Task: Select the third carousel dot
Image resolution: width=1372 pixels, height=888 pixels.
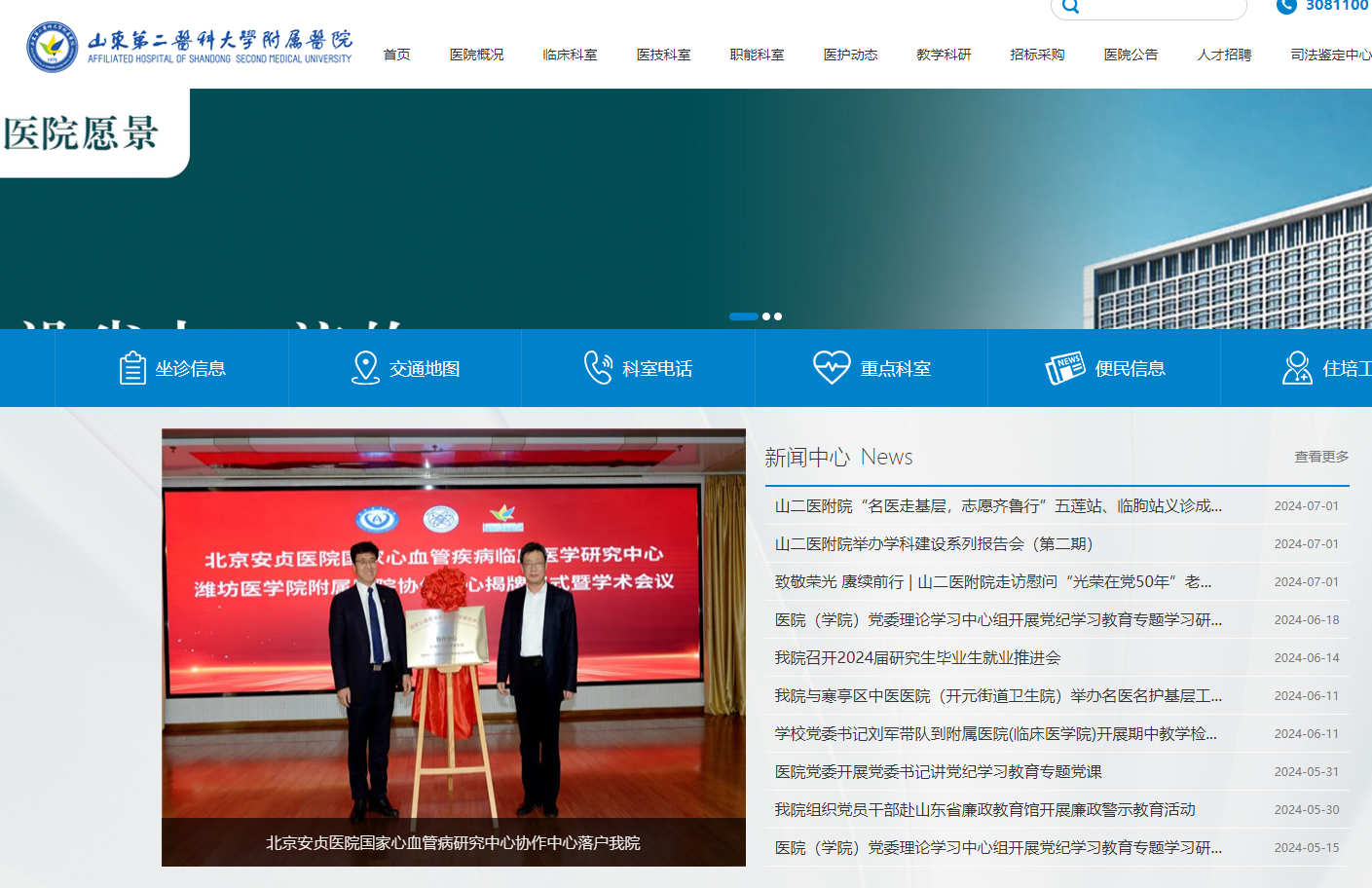Action: coord(778,316)
